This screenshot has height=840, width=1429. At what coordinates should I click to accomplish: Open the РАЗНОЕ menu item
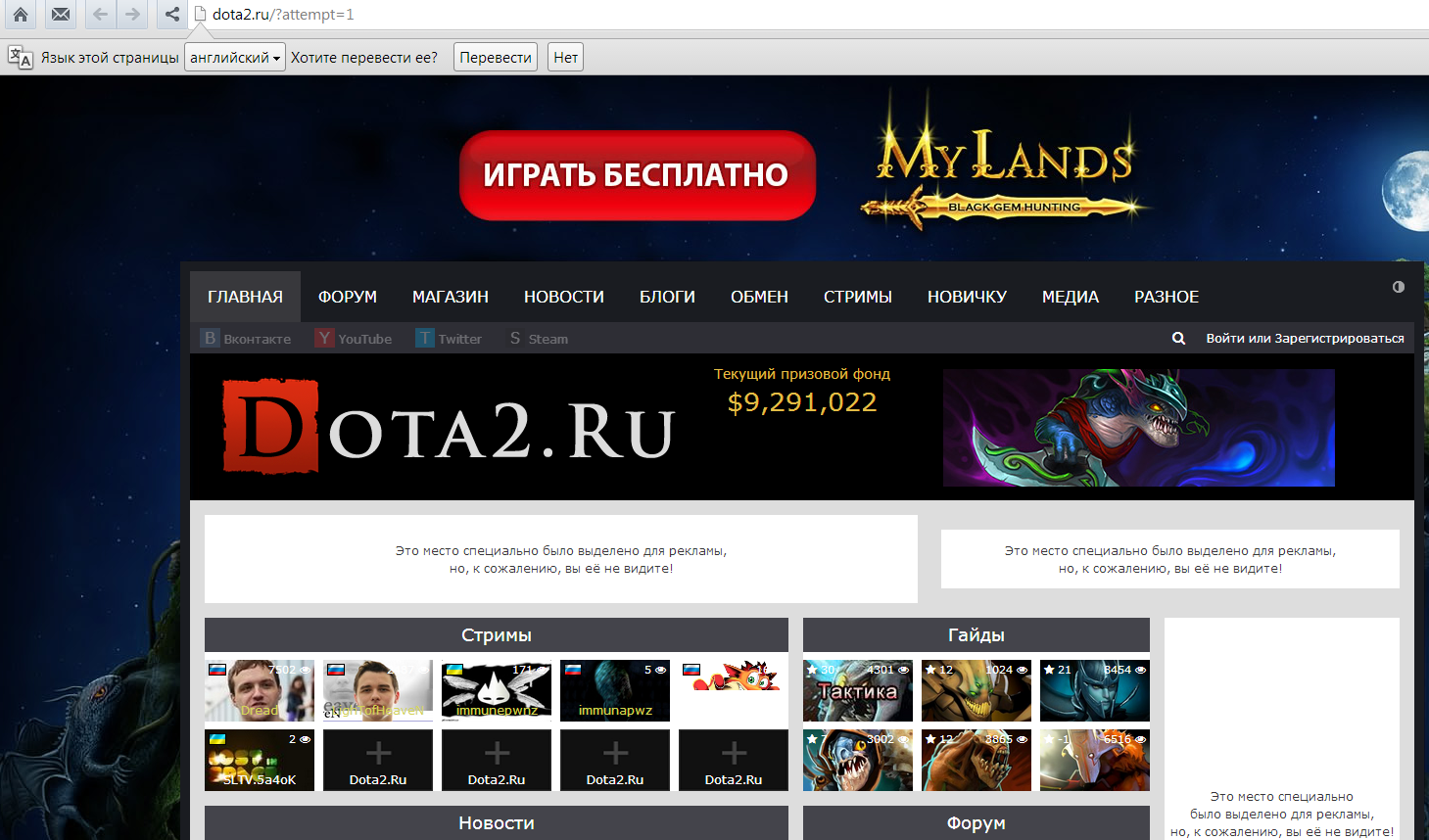pyautogui.click(x=1167, y=297)
